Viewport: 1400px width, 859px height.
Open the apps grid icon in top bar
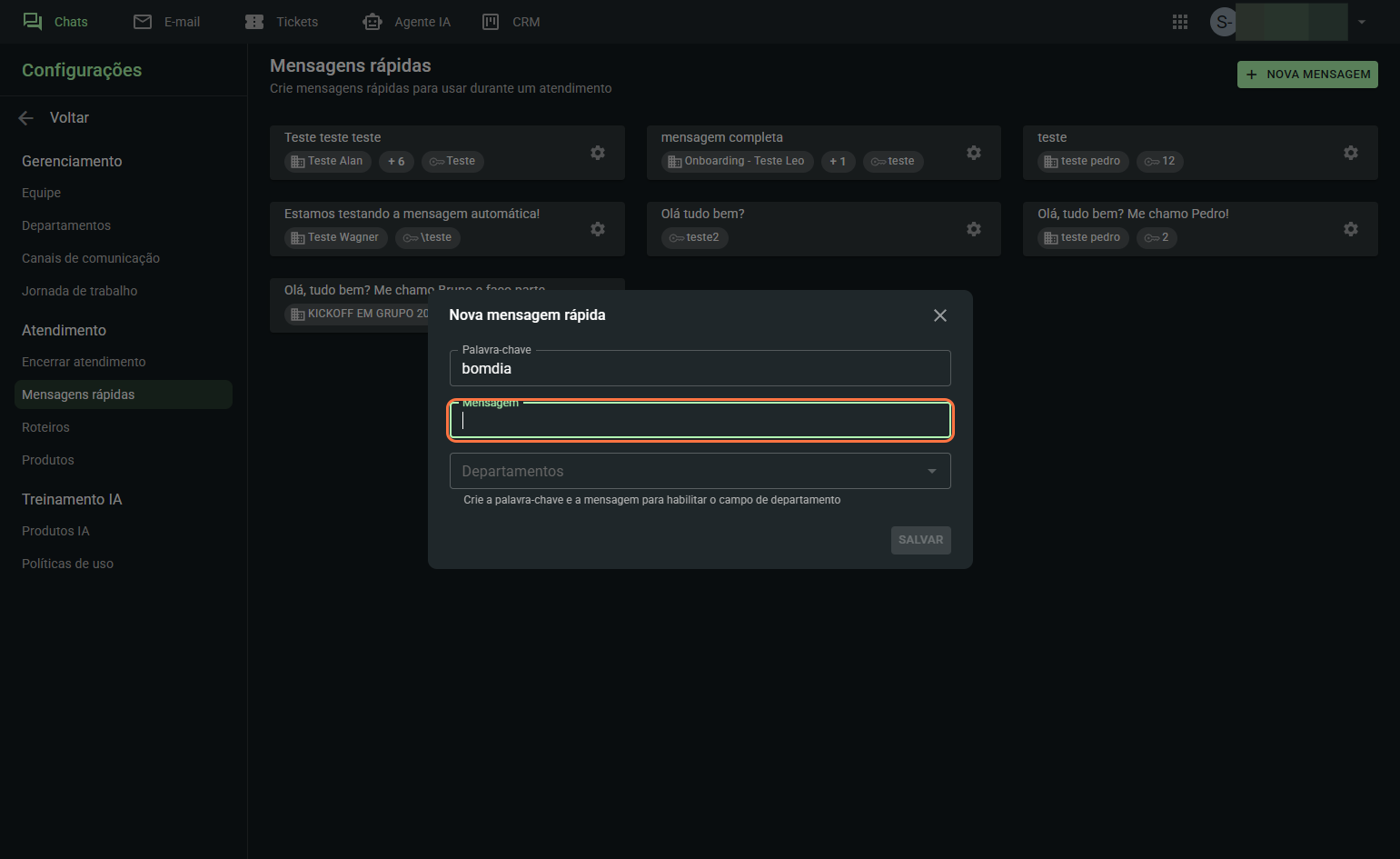1180,22
